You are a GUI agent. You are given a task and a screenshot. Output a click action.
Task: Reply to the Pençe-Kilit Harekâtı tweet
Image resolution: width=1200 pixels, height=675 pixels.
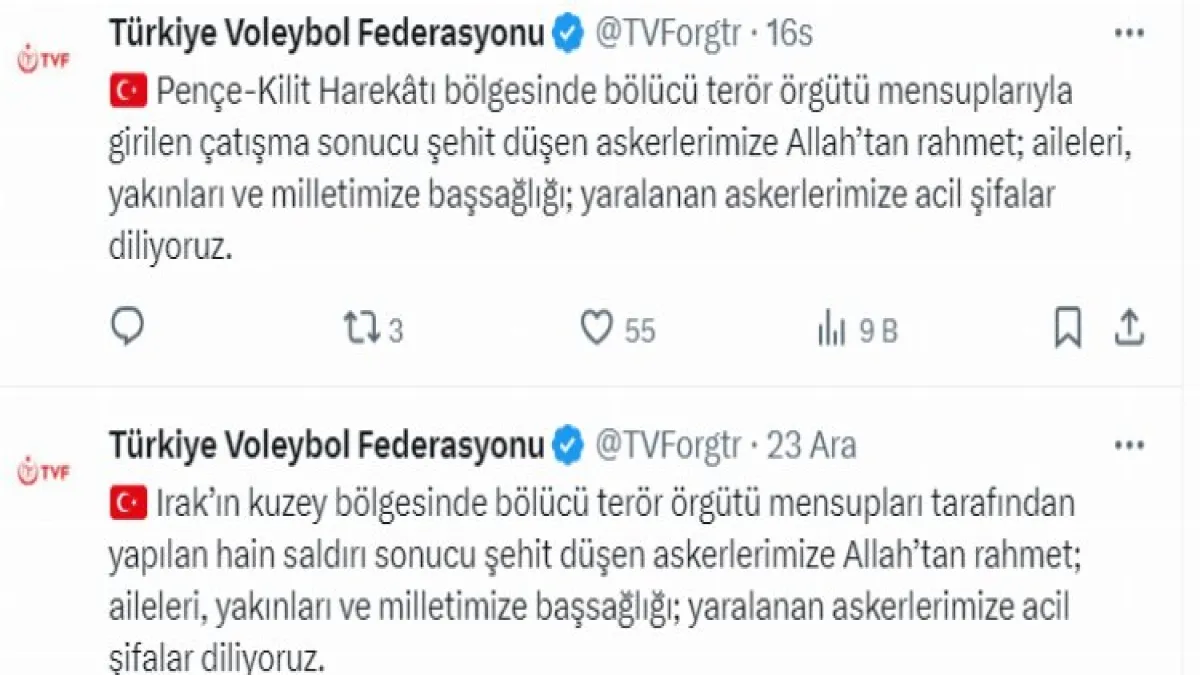click(127, 328)
